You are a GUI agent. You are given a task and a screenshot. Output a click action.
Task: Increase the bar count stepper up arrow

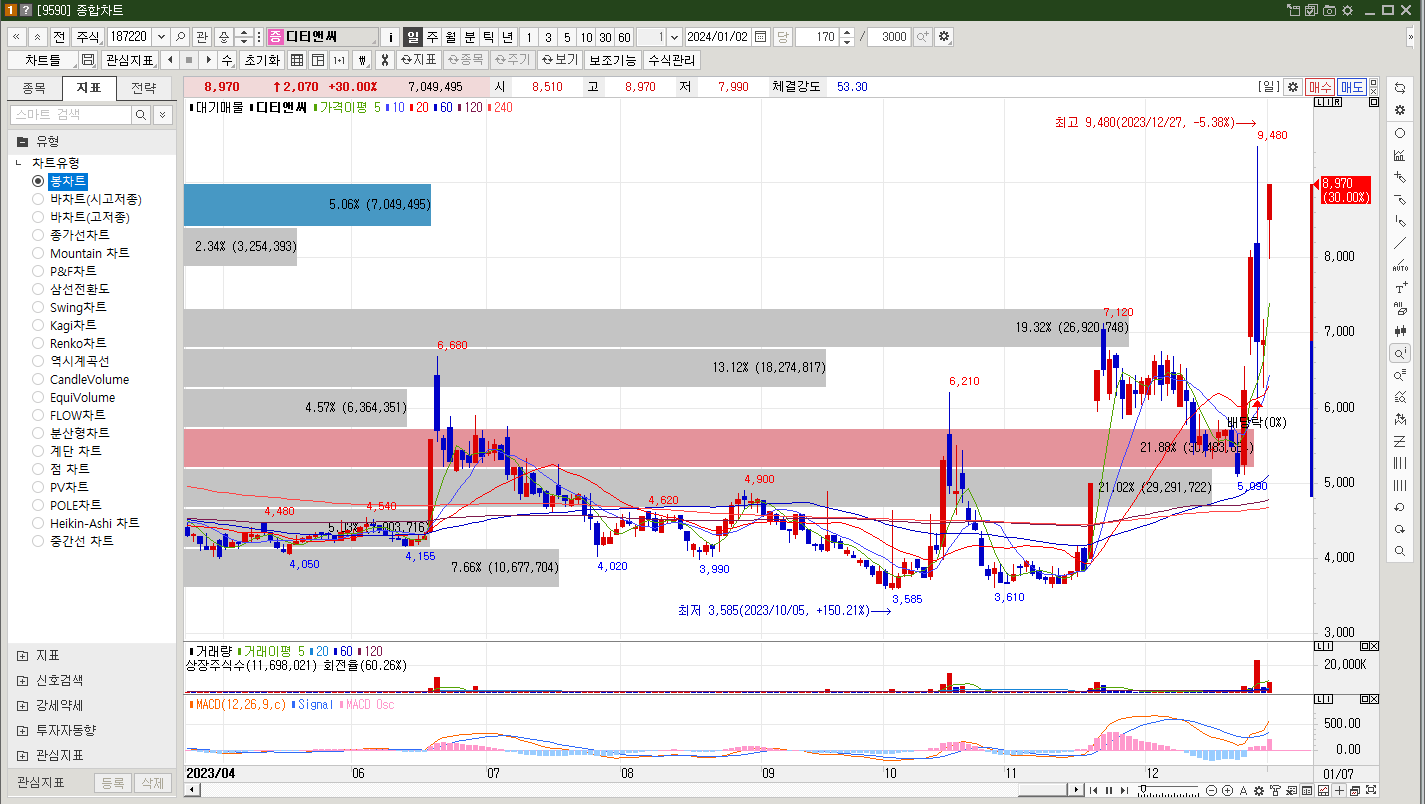tap(847, 32)
